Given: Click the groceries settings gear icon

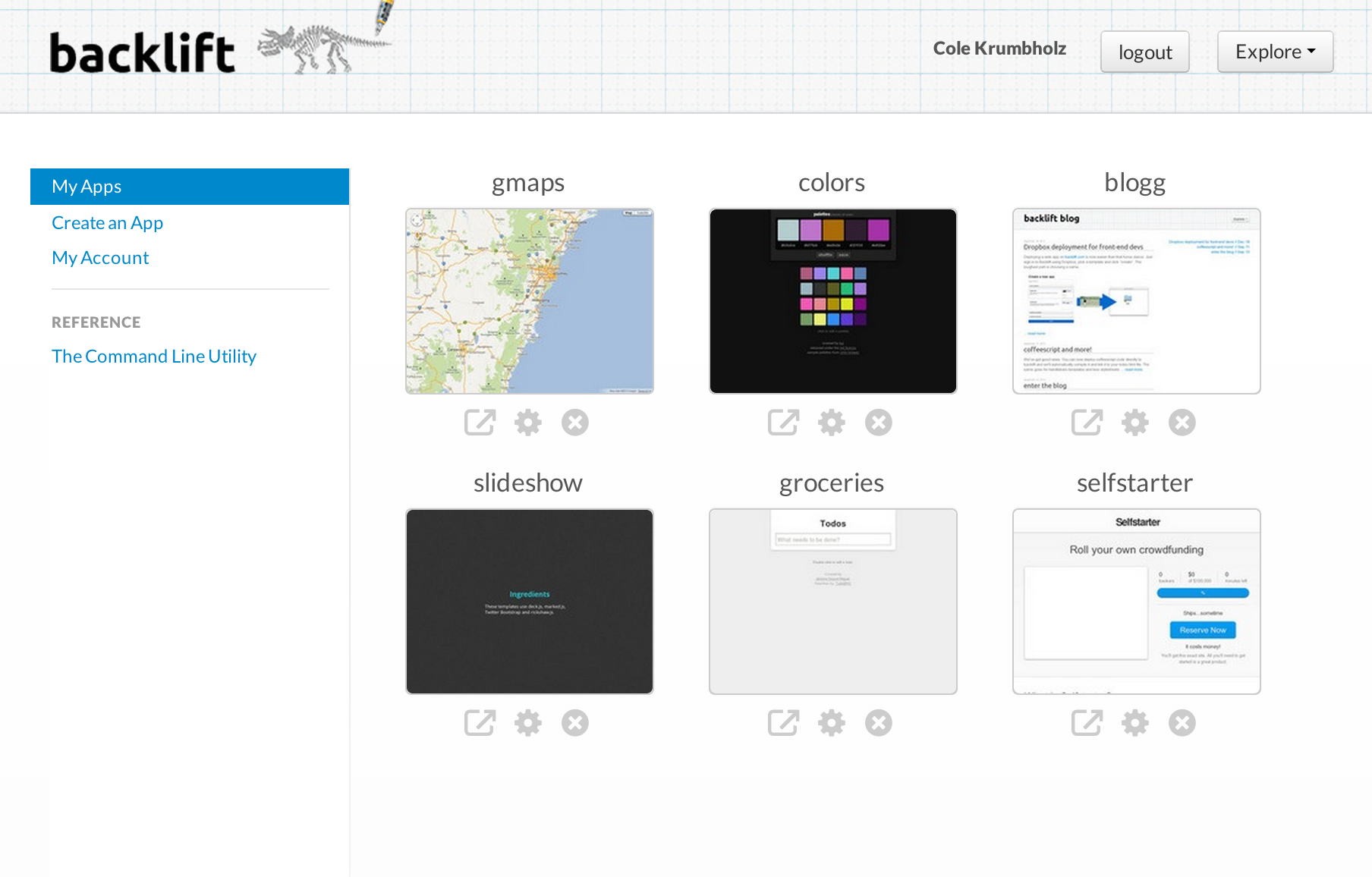Looking at the screenshot, I should [832, 722].
